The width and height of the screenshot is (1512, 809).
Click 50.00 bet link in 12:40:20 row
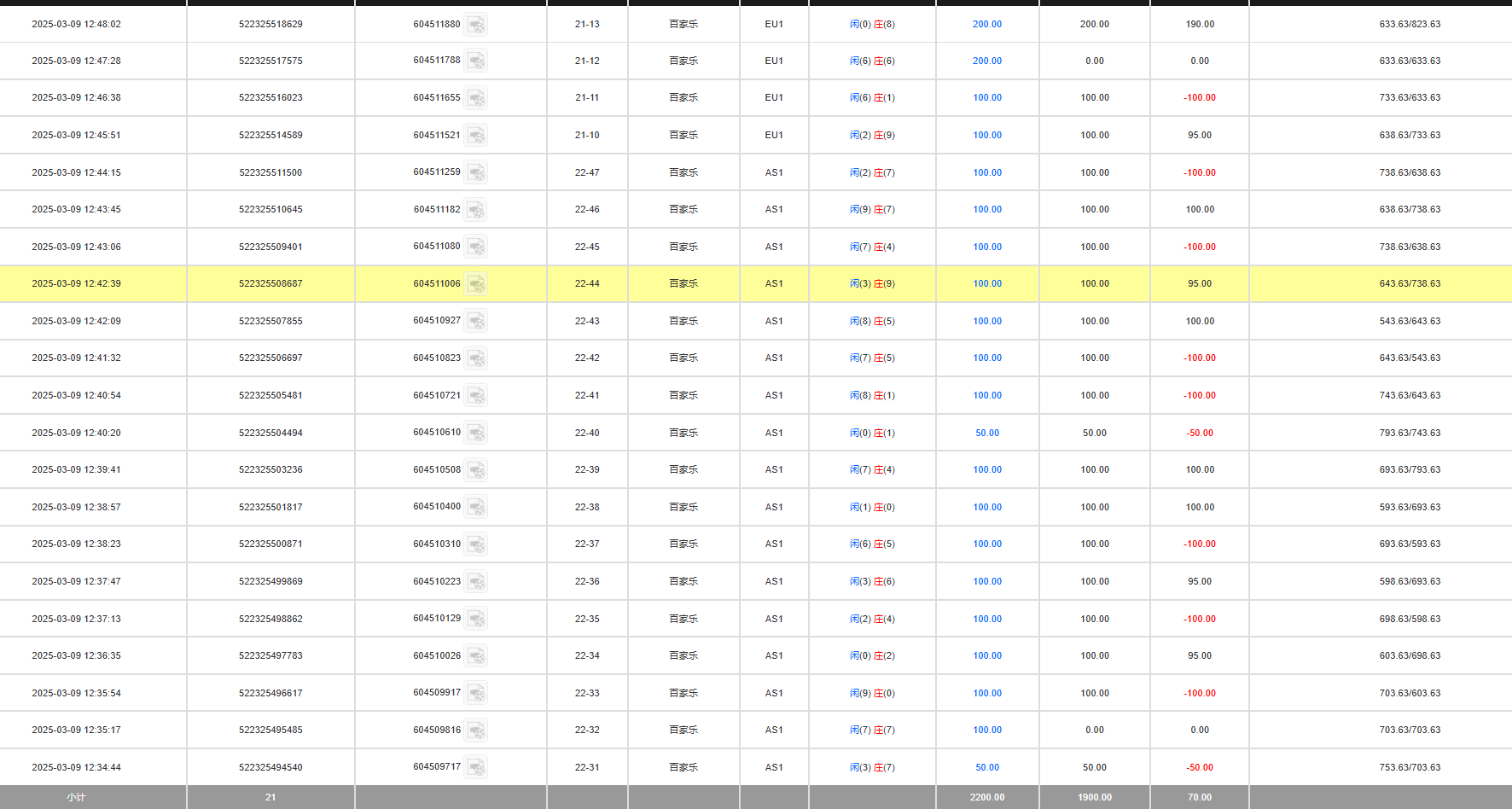987,434
